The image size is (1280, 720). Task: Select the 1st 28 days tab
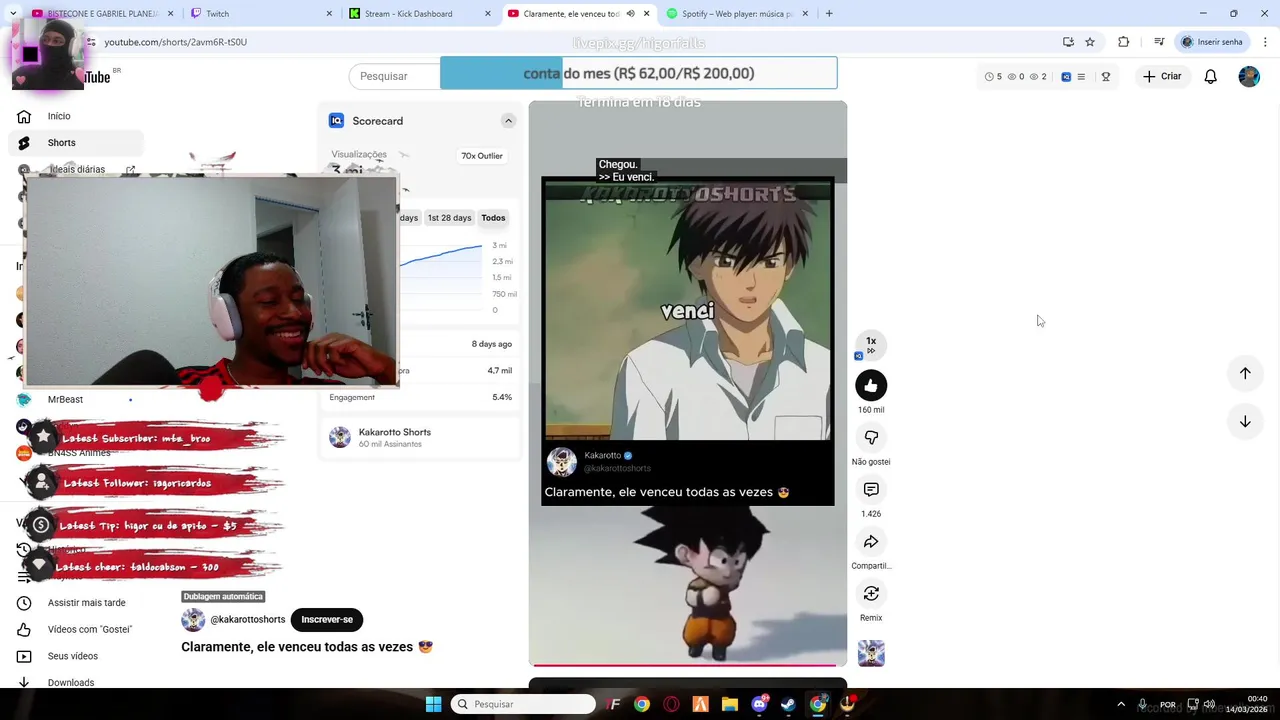pyautogui.click(x=449, y=218)
